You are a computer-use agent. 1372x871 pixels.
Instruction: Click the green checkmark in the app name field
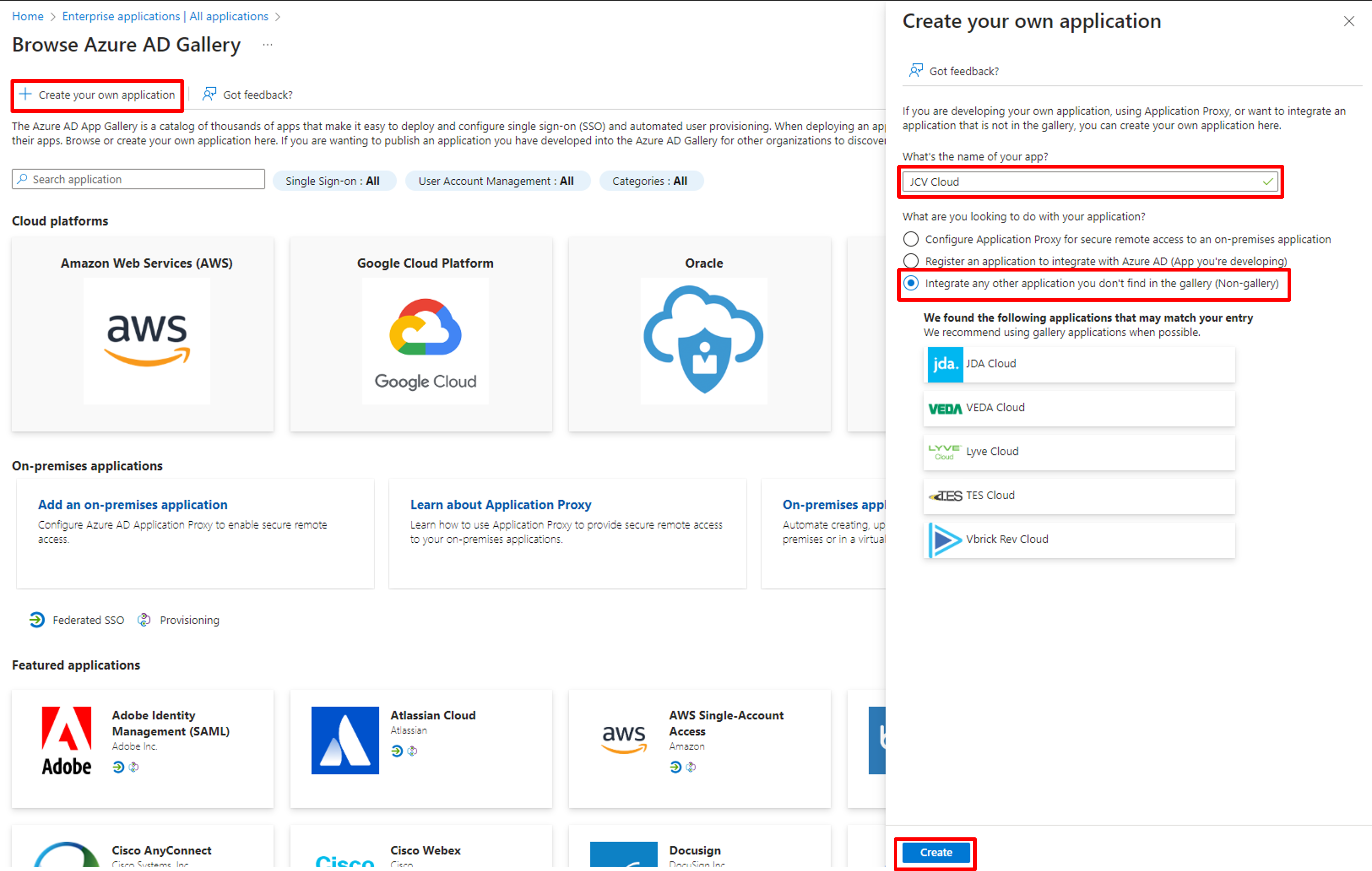(1267, 182)
